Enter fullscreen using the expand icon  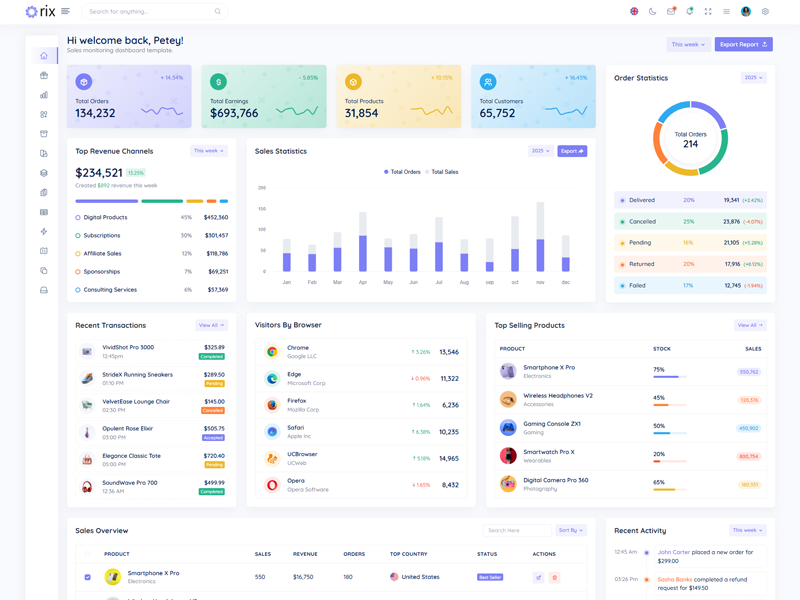(708, 12)
